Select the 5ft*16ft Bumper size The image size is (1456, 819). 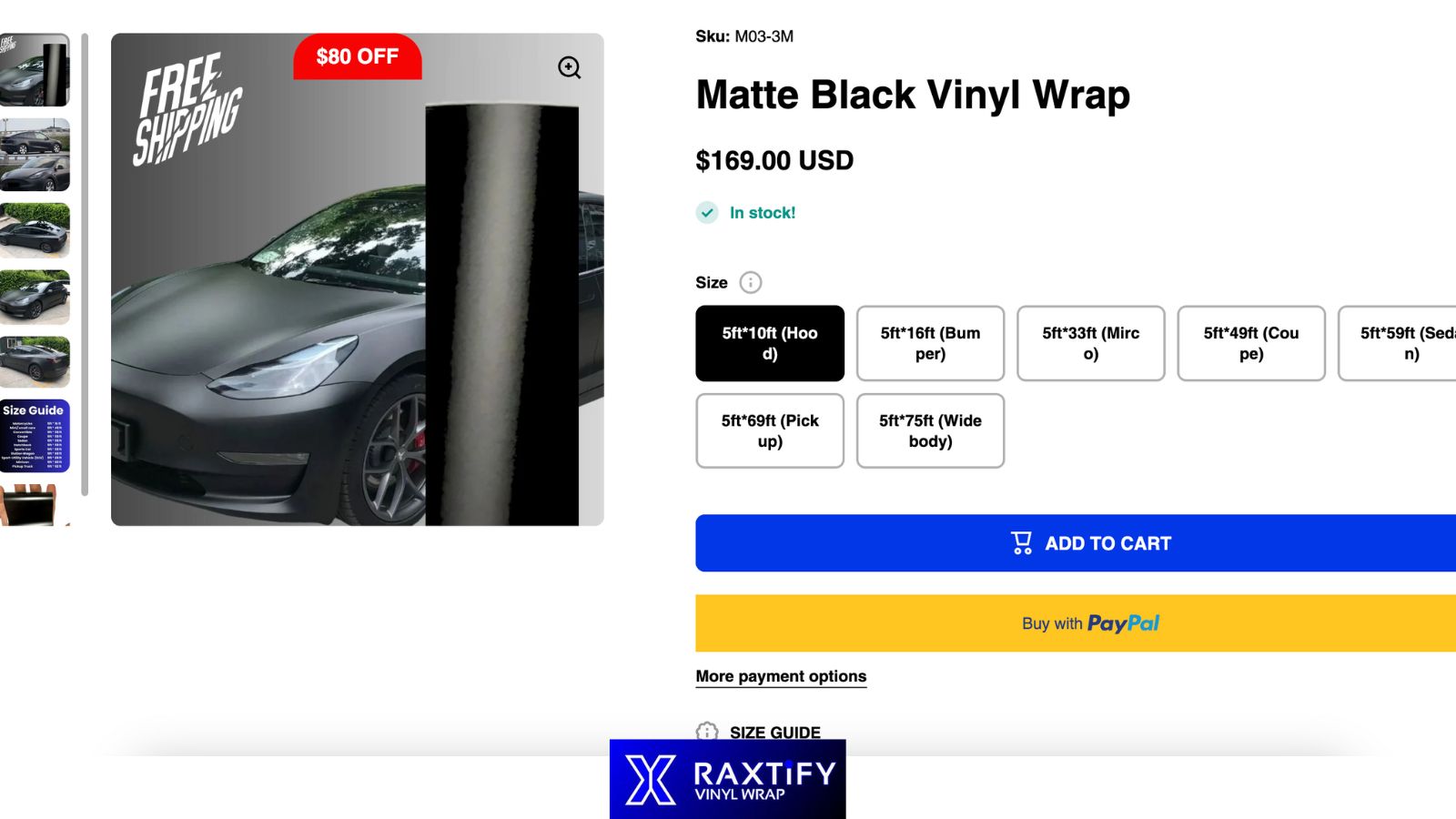click(930, 344)
